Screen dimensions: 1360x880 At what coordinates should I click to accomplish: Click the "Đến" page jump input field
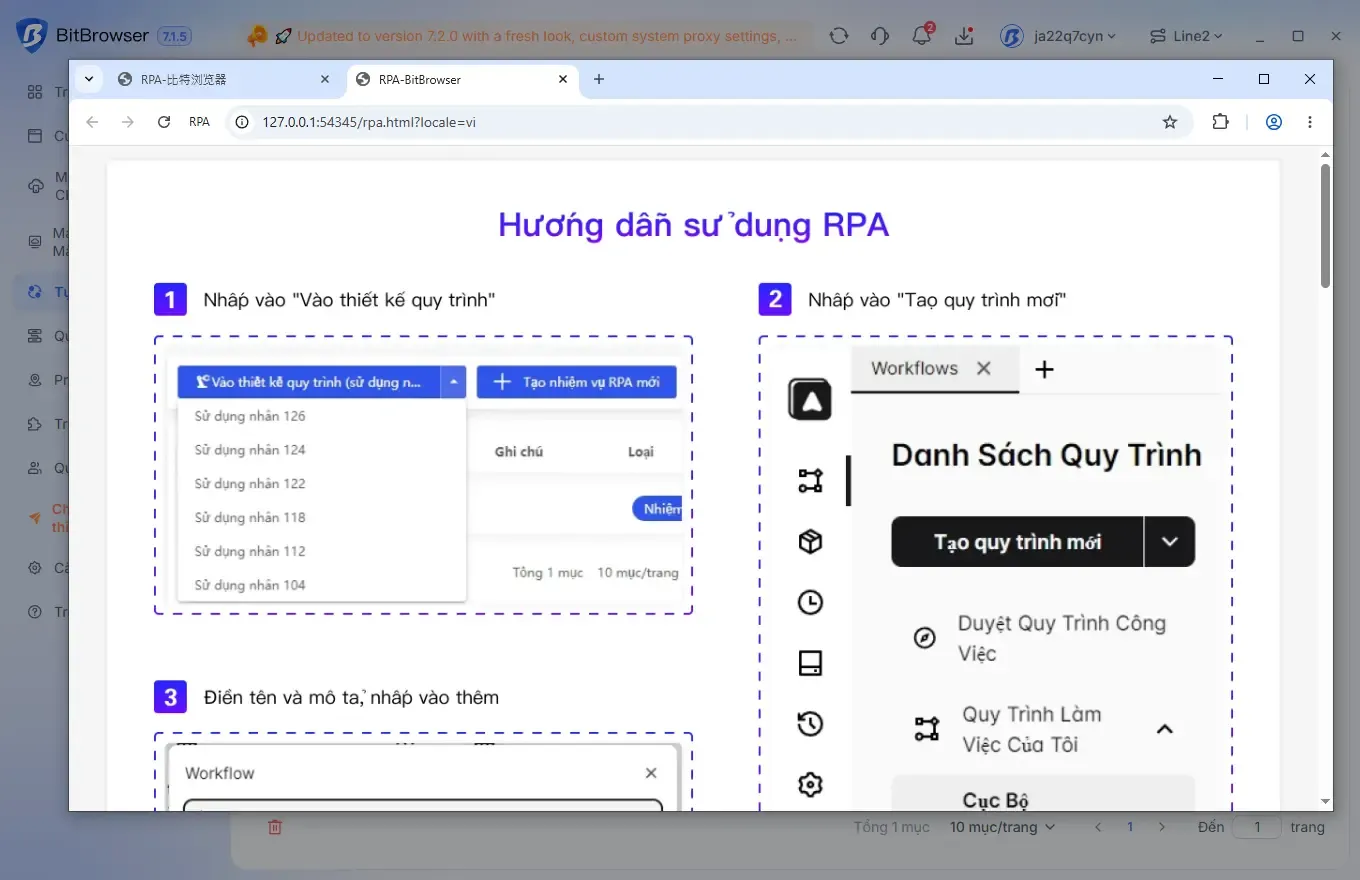click(1257, 827)
